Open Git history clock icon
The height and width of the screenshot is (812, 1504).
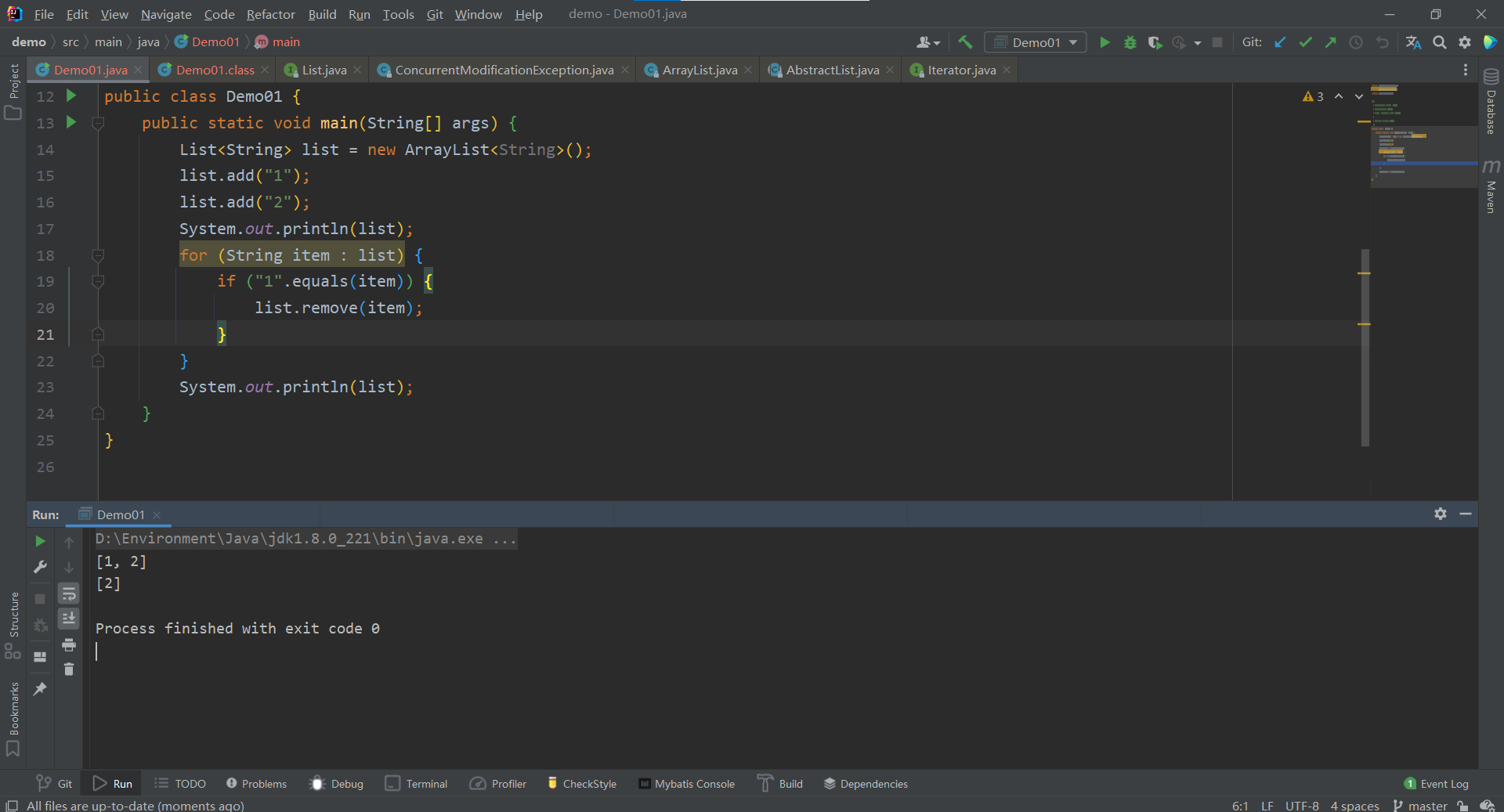click(x=1356, y=42)
